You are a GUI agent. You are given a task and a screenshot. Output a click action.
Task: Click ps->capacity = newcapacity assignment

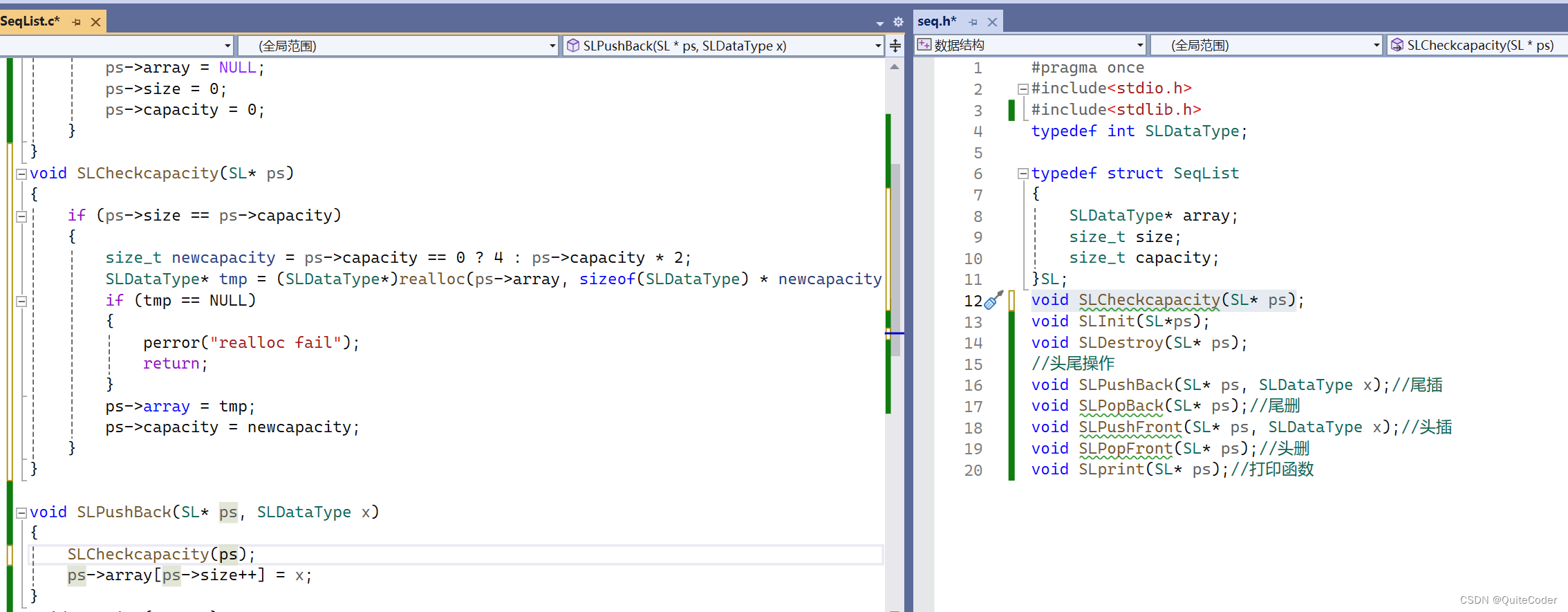[x=232, y=427]
